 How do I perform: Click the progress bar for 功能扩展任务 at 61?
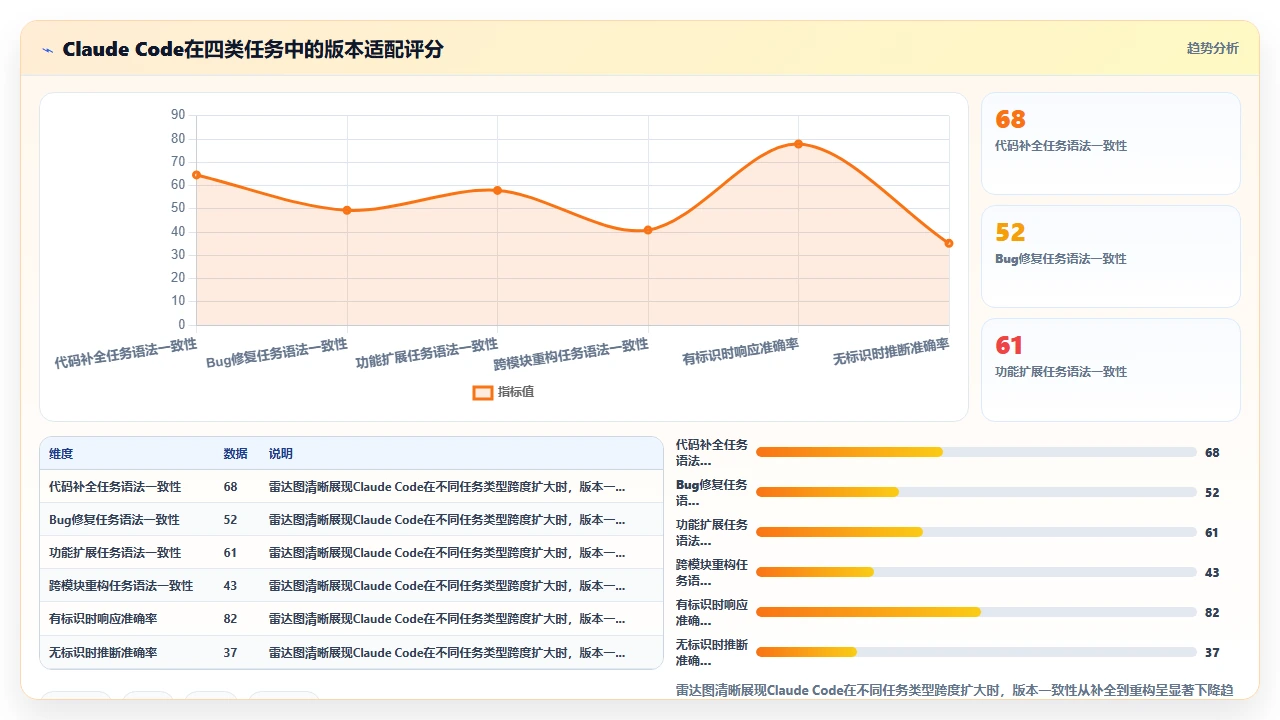976,532
